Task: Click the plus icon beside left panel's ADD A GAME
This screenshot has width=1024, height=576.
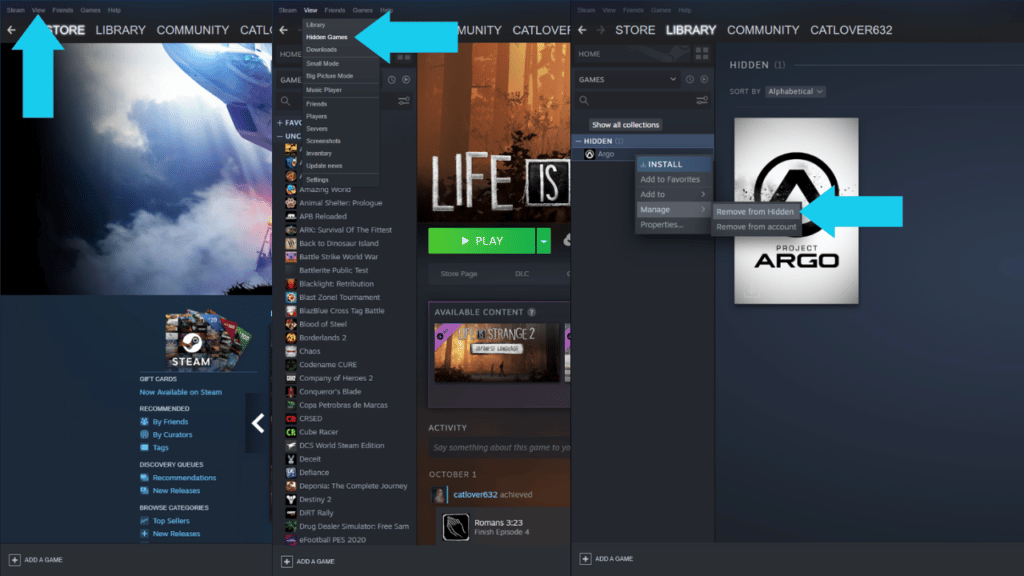Action: [x=14, y=560]
